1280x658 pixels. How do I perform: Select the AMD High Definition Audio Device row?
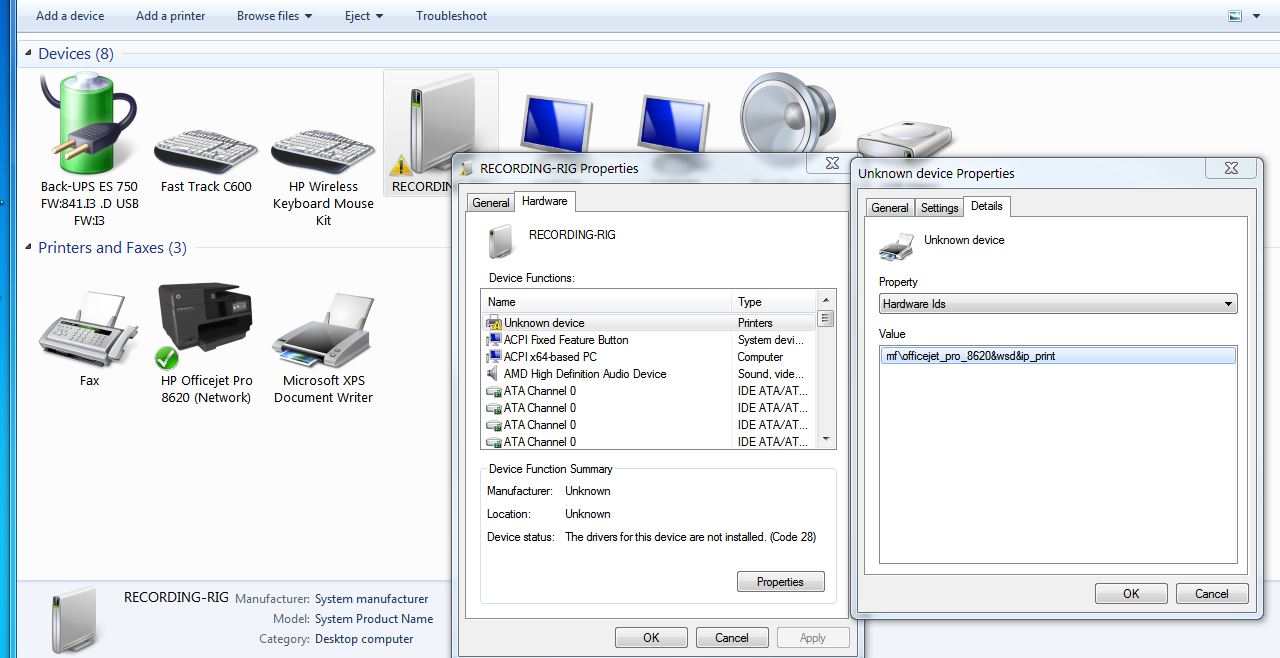coord(650,374)
